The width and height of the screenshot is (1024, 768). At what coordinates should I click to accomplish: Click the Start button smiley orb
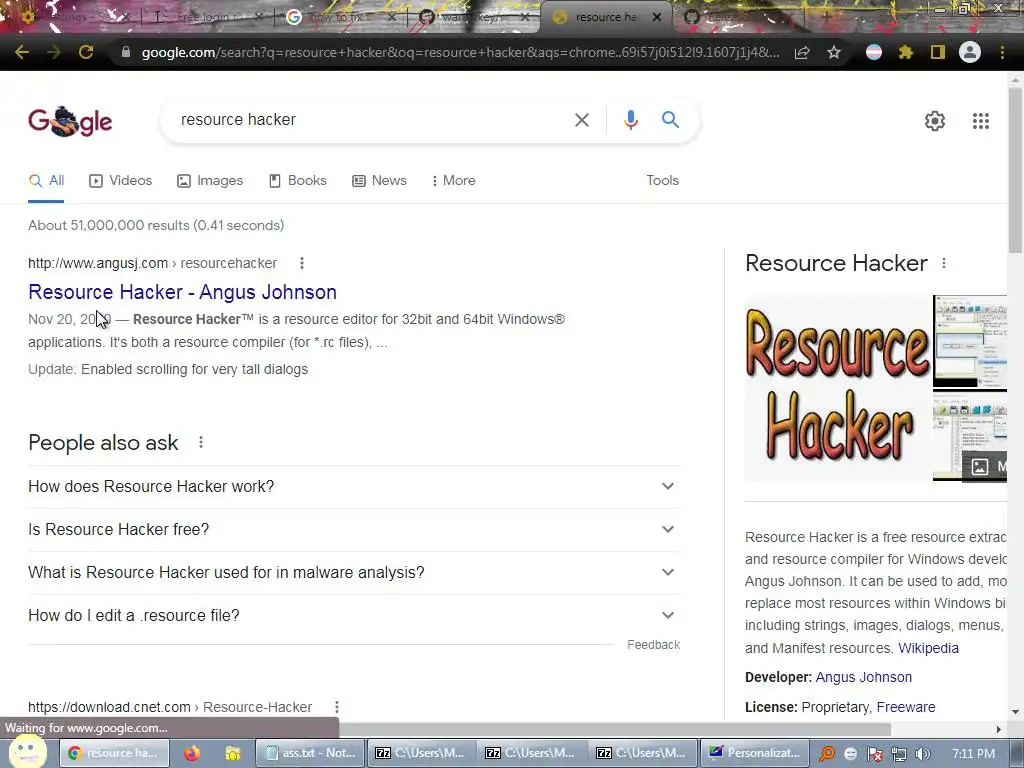(26, 751)
